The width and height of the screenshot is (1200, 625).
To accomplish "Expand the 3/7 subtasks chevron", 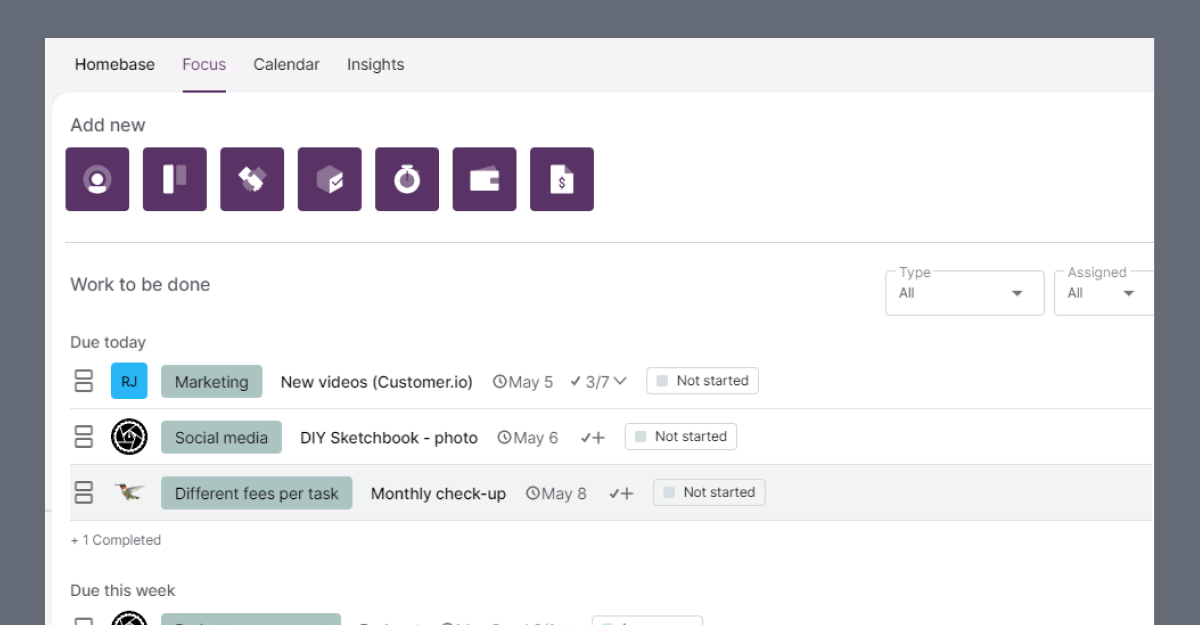I will 620,381.
